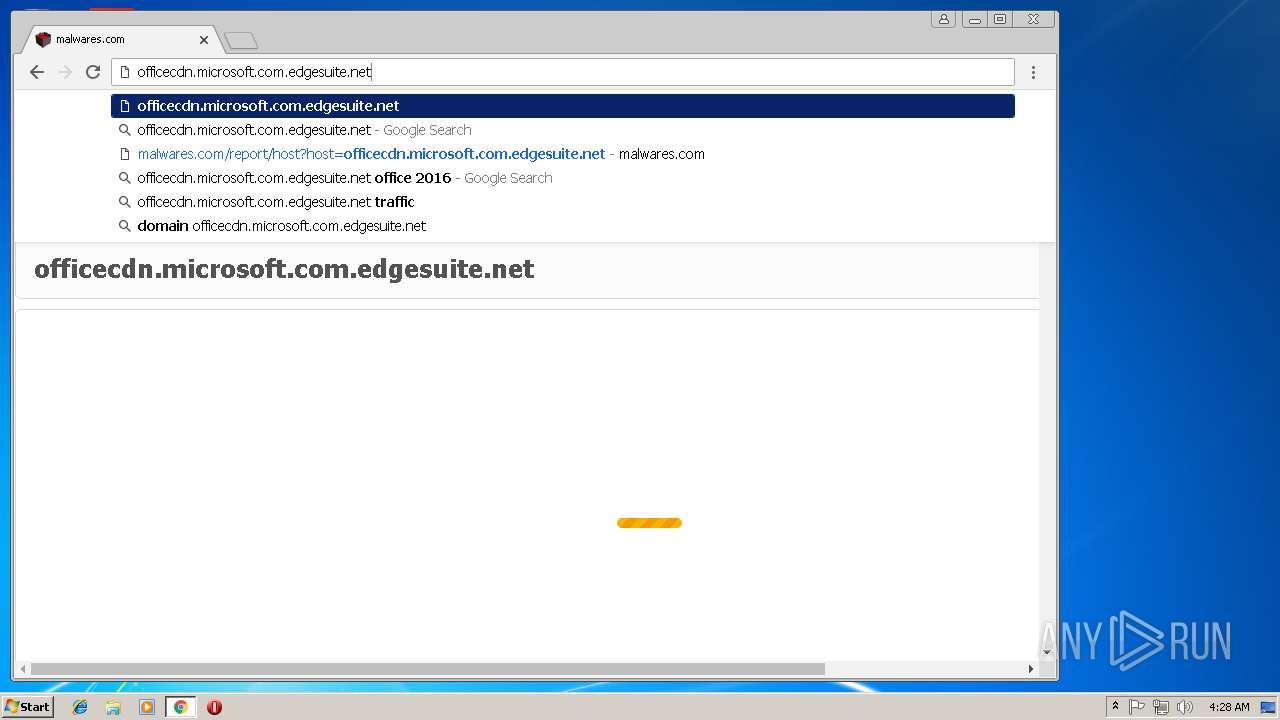Close the malwares.com tab

click(204, 40)
